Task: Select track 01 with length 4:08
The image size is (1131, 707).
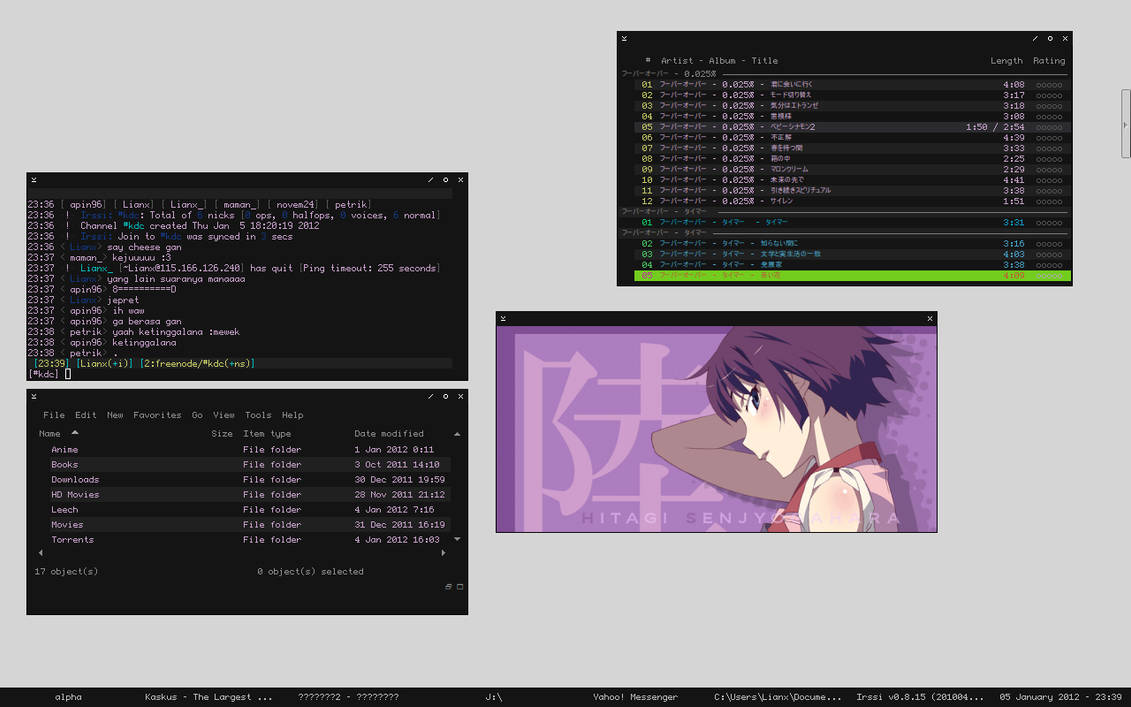Action: click(853, 84)
